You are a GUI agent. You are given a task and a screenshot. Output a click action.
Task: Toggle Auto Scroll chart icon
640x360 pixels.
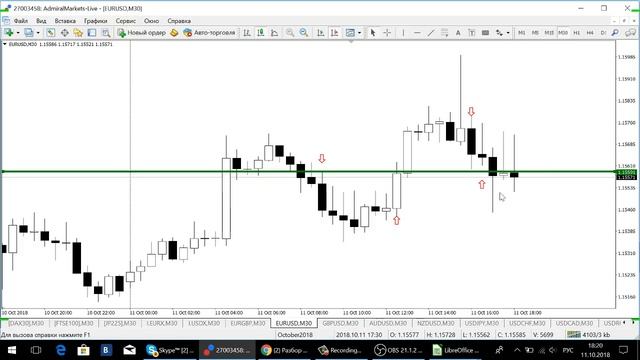(321, 33)
